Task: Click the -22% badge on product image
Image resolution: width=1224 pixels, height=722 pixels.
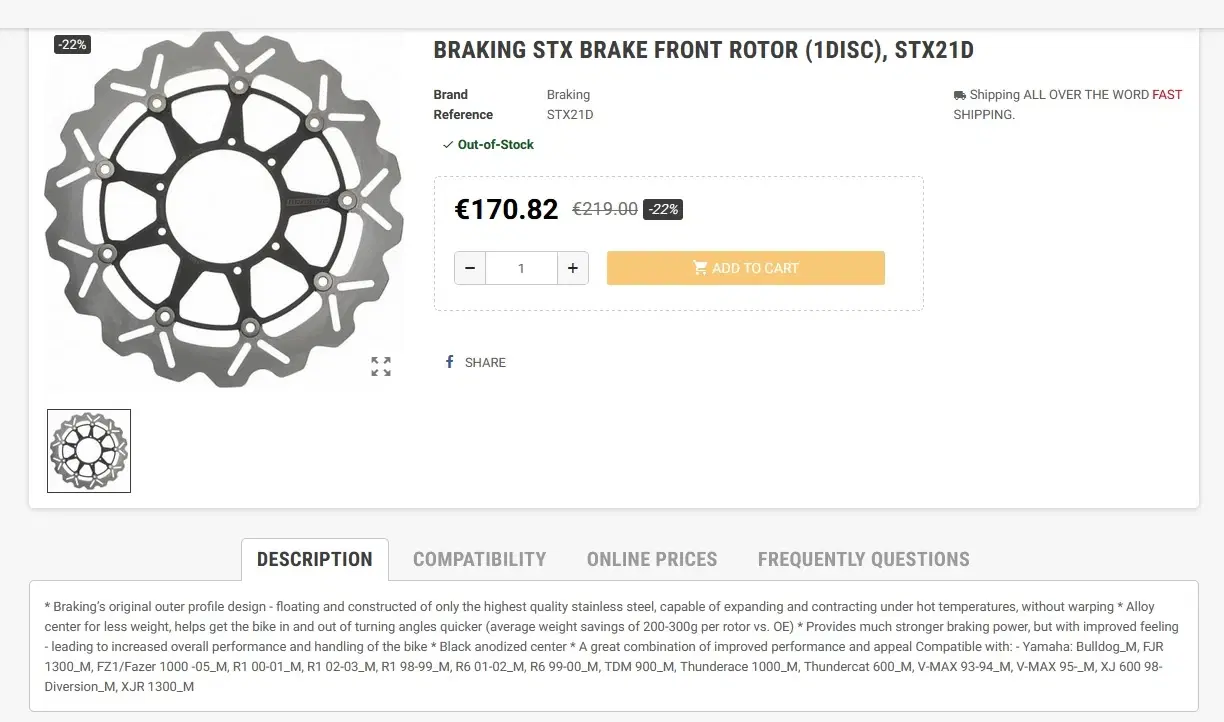Action: tap(72, 45)
